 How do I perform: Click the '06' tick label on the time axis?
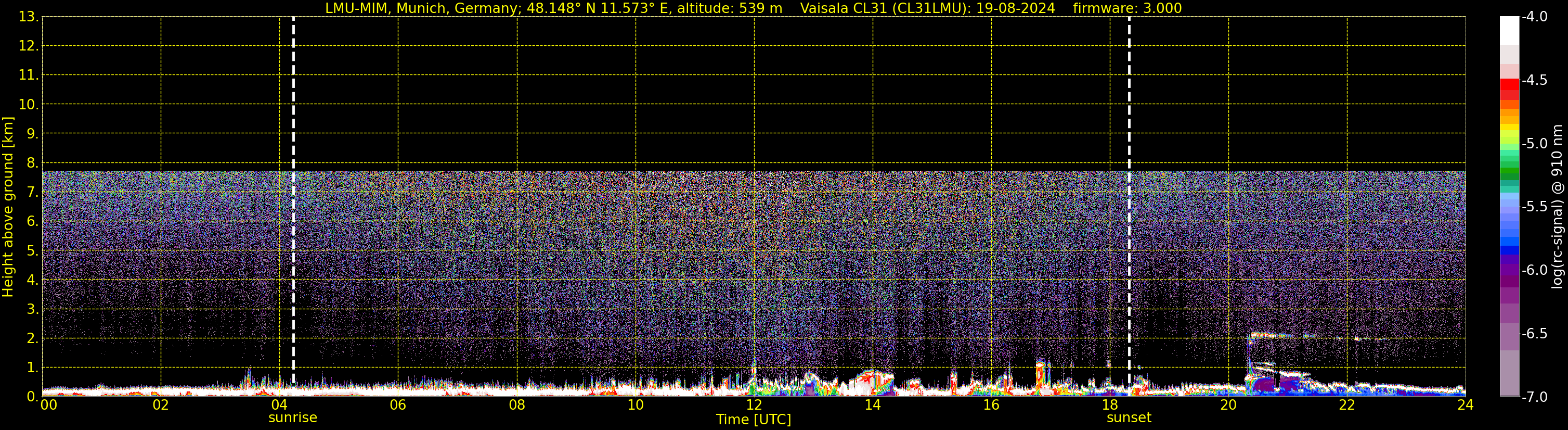[398, 405]
